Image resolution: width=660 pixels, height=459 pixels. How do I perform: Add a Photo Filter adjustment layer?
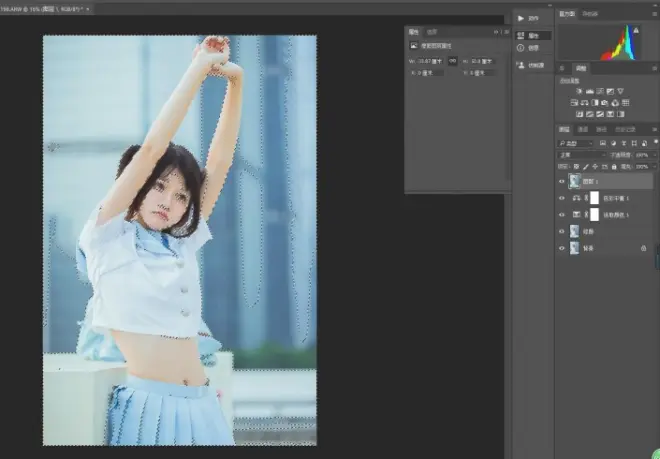coord(605,103)
